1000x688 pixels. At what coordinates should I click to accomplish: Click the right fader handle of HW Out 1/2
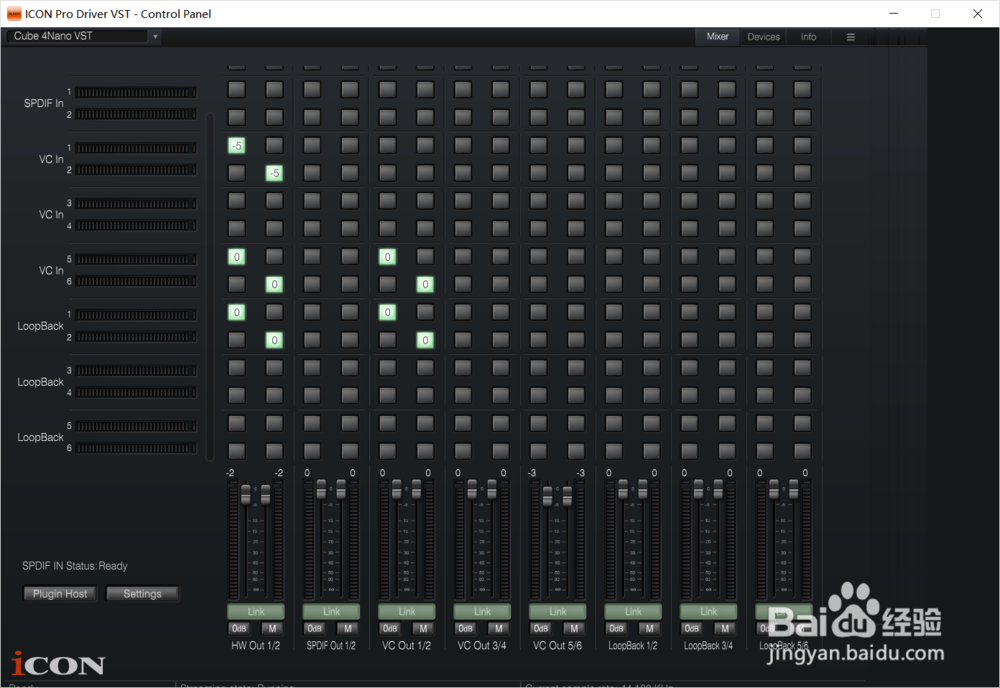(265, 494)
